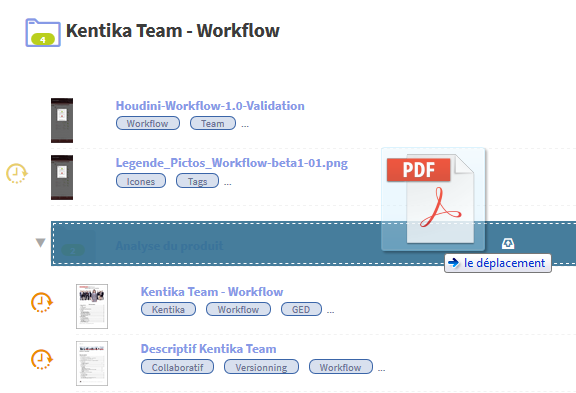
Task: Open thumbnail of Descriptif Kentika Team
Action: tap(92, 363)
